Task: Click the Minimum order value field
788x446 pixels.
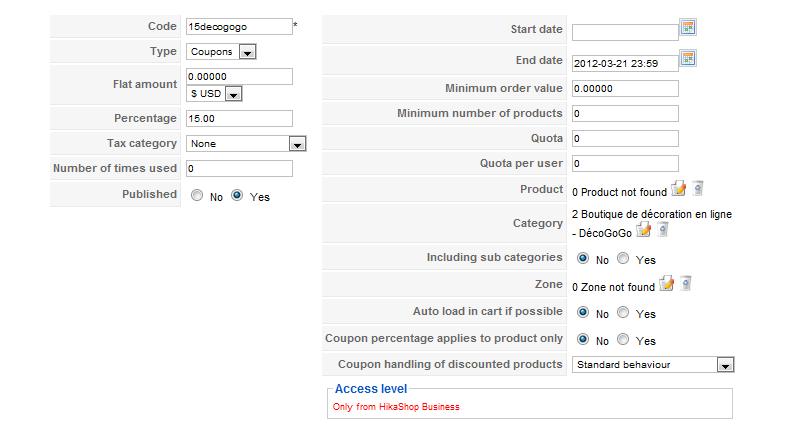Action: click(625, 88)
